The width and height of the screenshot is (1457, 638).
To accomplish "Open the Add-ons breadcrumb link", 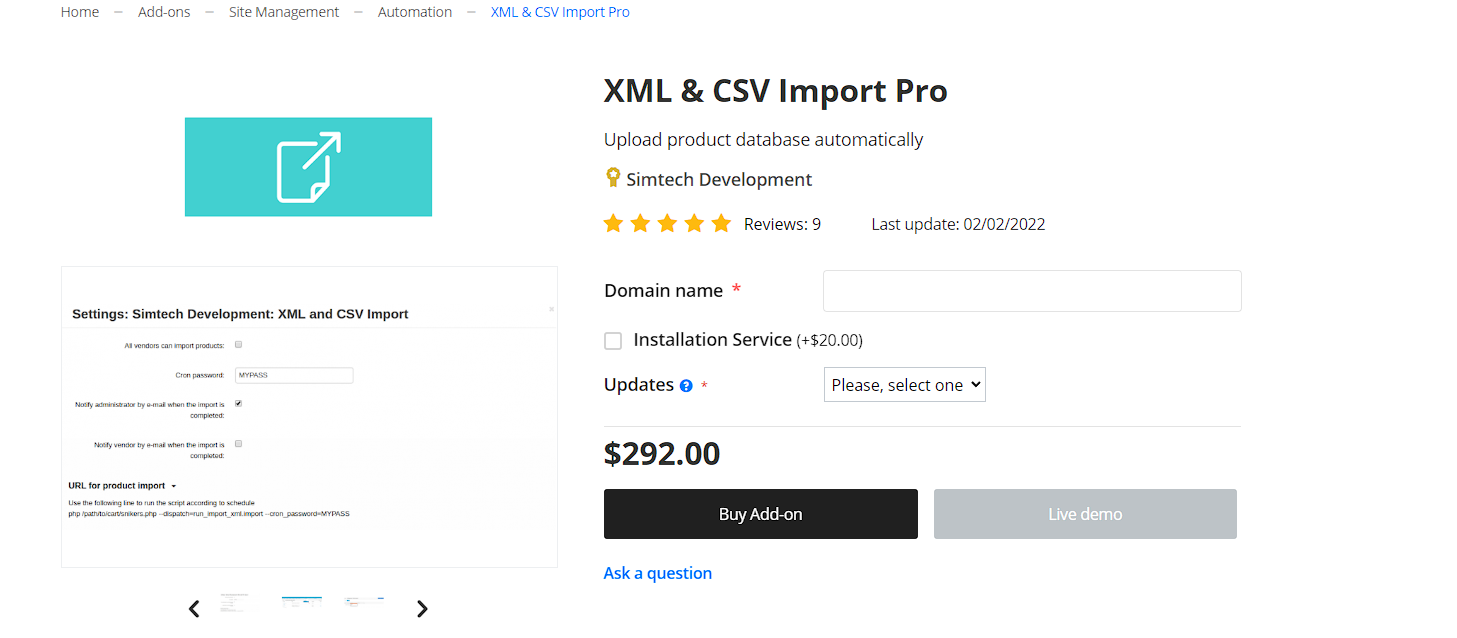I will pyautogui.click(x=164, y=12).
